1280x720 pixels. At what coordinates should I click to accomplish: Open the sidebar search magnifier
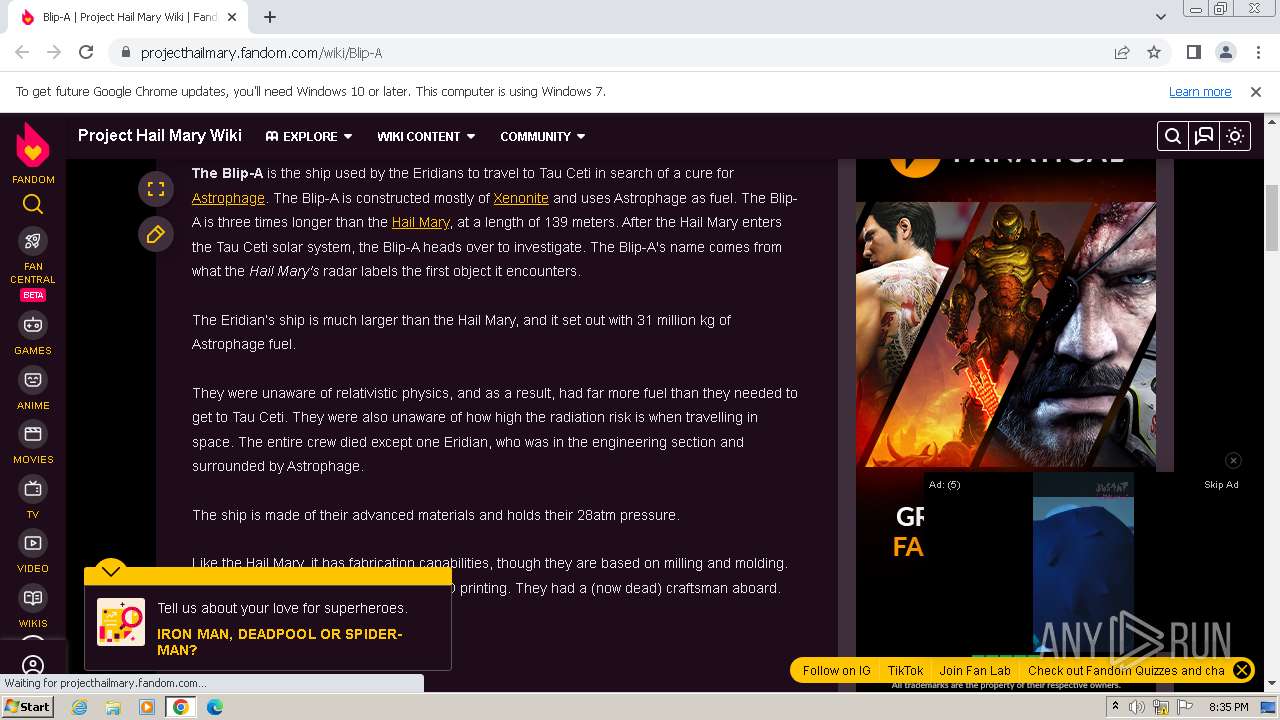[33, 205]
